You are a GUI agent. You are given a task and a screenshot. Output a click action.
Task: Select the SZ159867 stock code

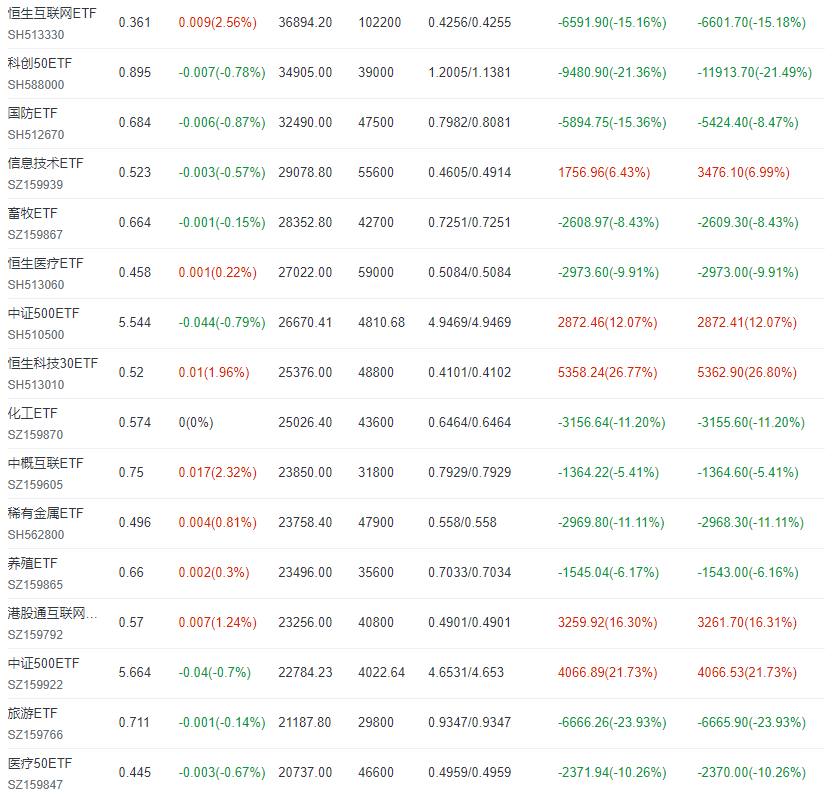[x=35, y=235]
